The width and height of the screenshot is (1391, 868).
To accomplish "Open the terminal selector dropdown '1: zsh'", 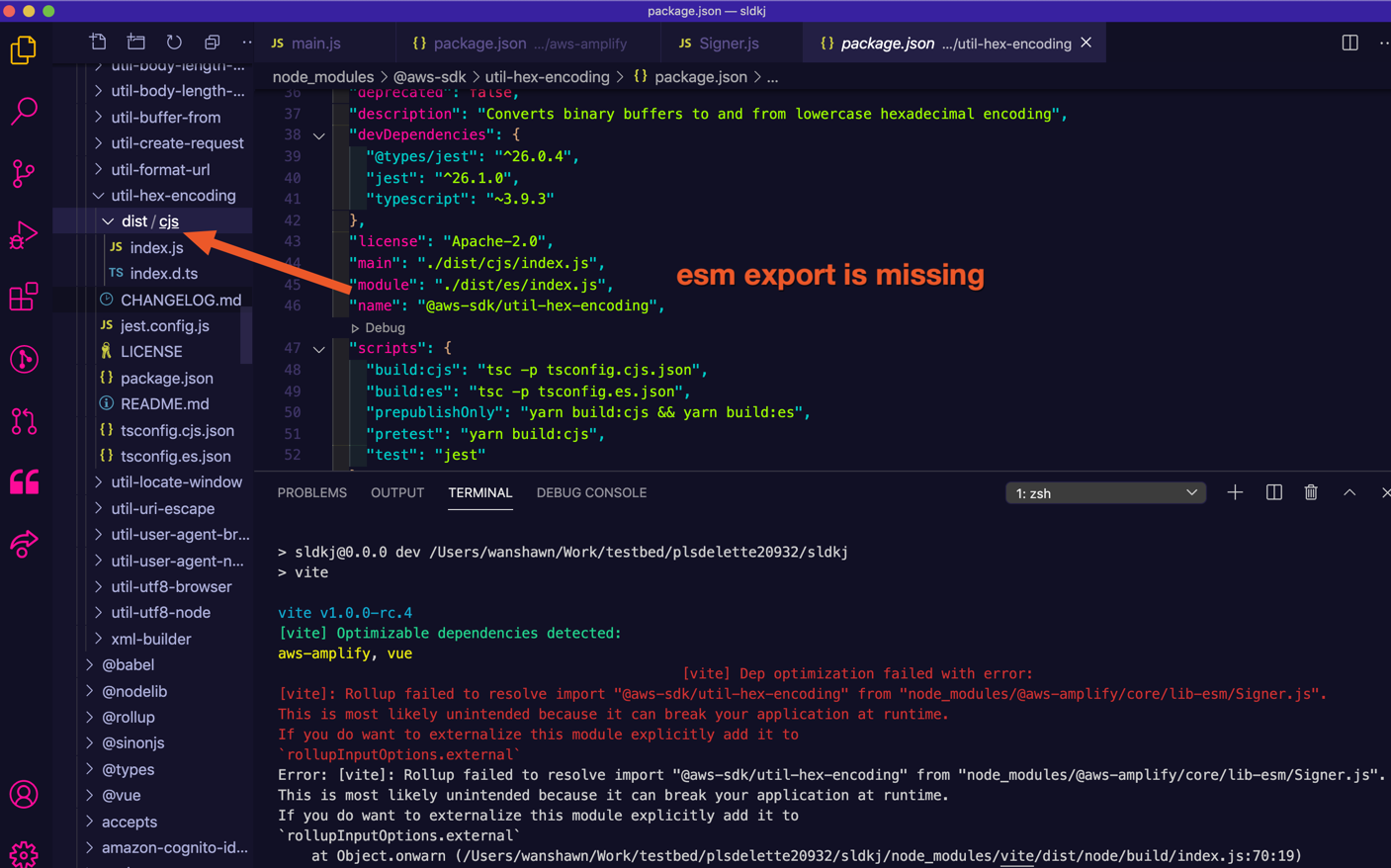I will (x=1105, y=492).
